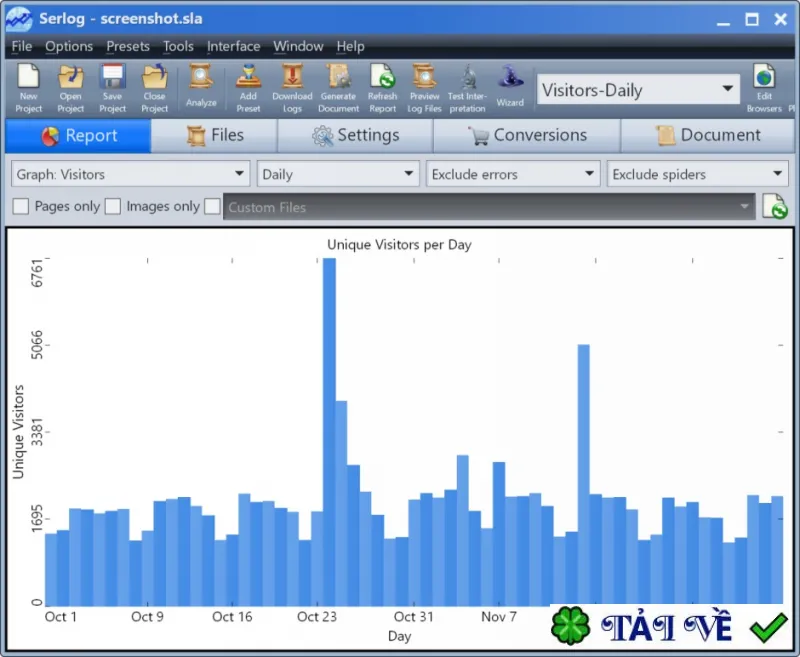Switch to the Files tab

point(214,136)
